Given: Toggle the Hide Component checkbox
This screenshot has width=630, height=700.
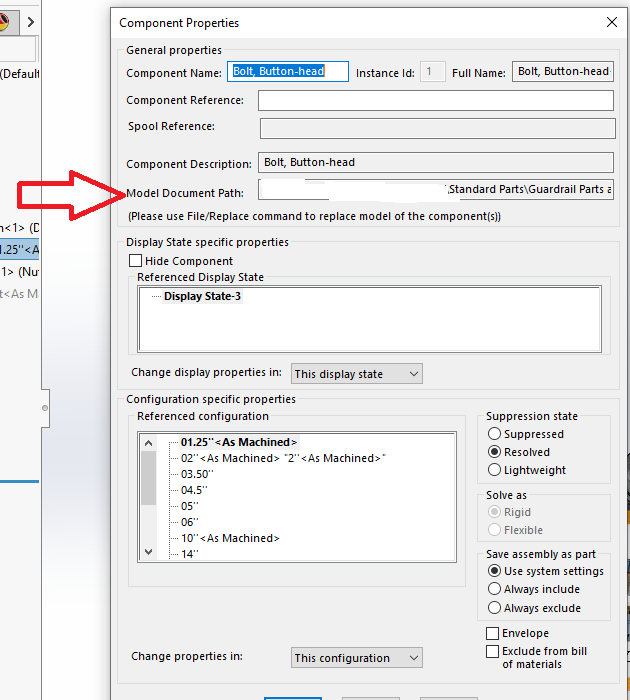Looking at the screenshot, I should [136, 261].
